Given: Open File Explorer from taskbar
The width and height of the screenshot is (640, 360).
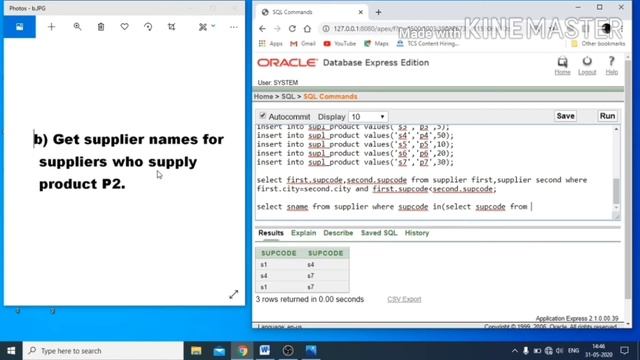Looking at the screenshot, I should [x=196, y=351].
